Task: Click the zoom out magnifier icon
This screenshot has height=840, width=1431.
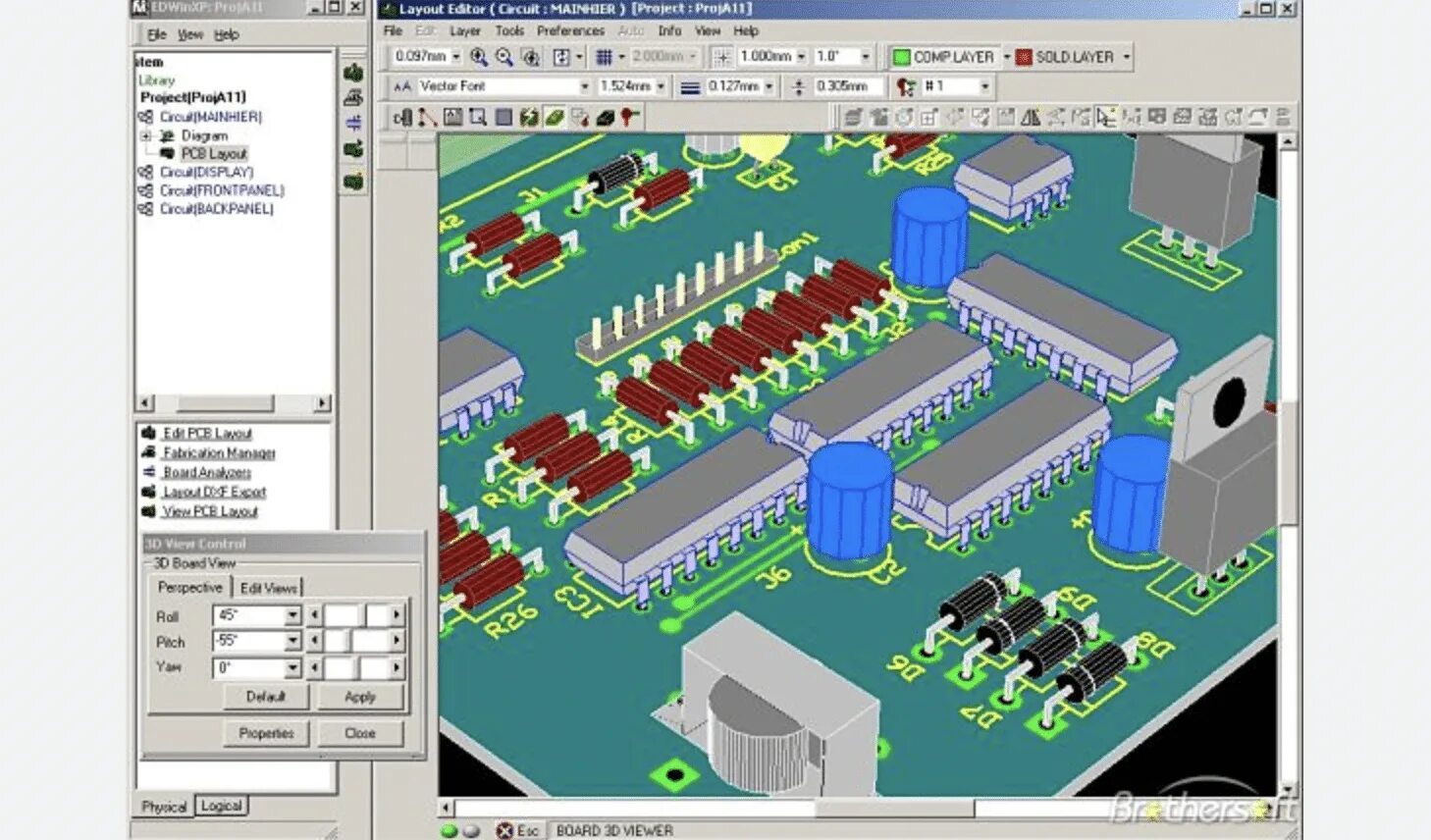Action: tap(504, 57)
